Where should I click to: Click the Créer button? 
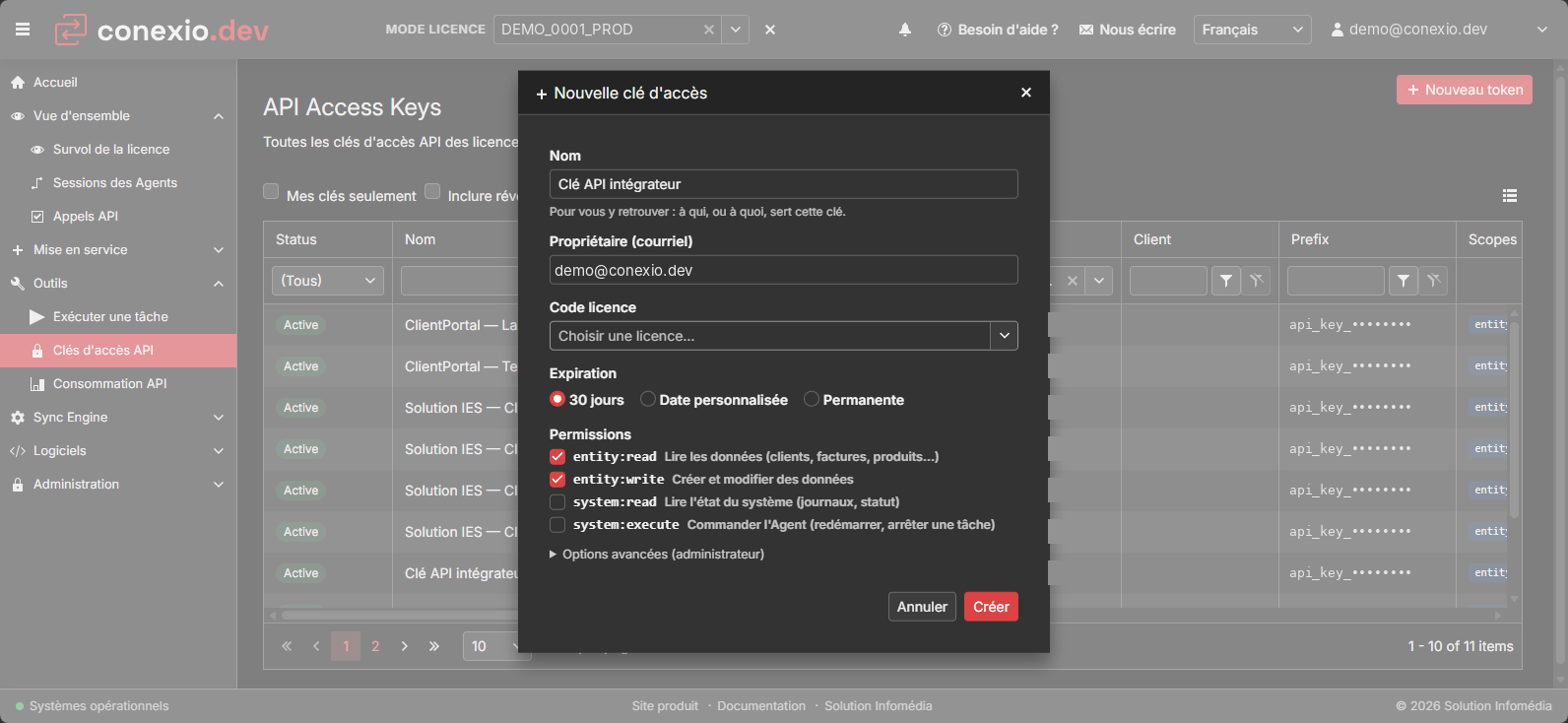tap(991, 607)
